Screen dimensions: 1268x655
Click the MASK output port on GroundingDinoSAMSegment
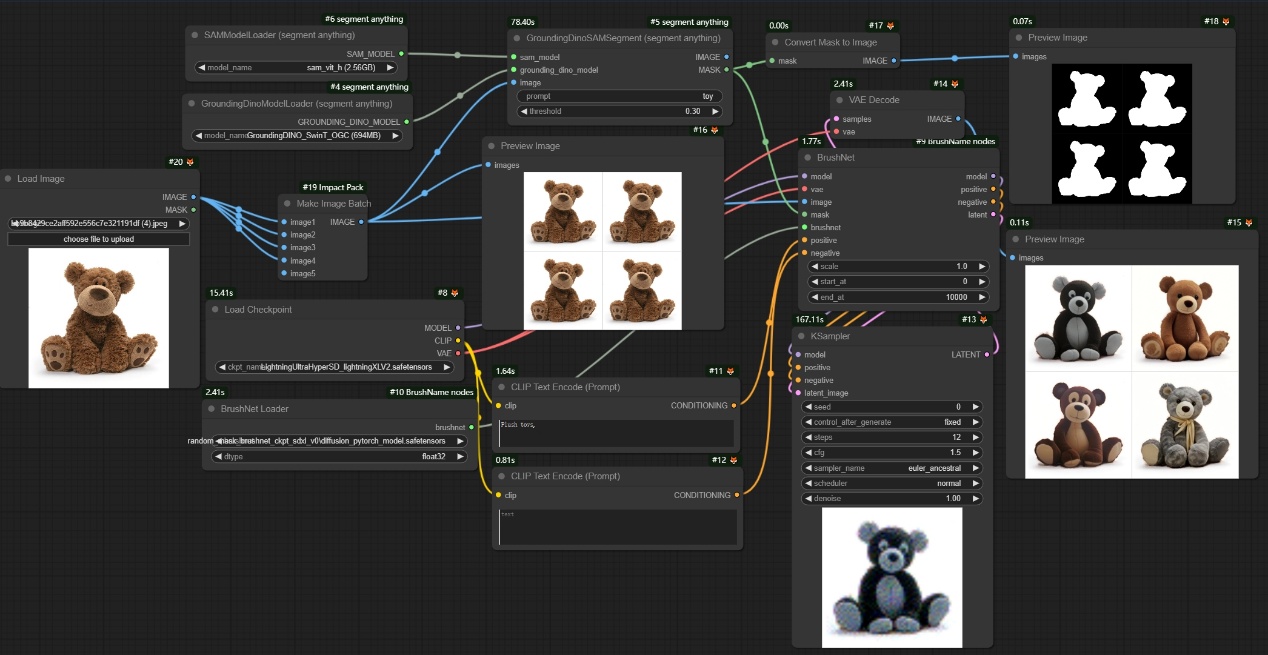click(727, 70)
